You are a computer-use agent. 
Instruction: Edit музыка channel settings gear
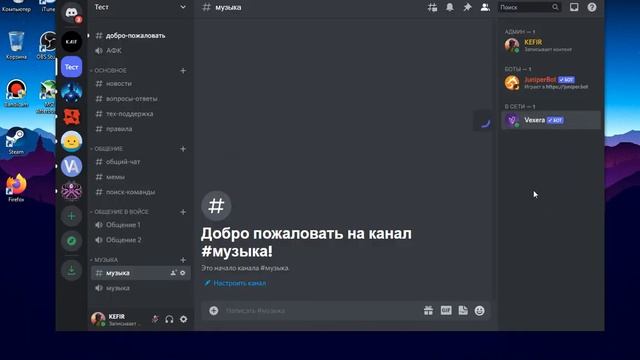(x=183, y=273)
